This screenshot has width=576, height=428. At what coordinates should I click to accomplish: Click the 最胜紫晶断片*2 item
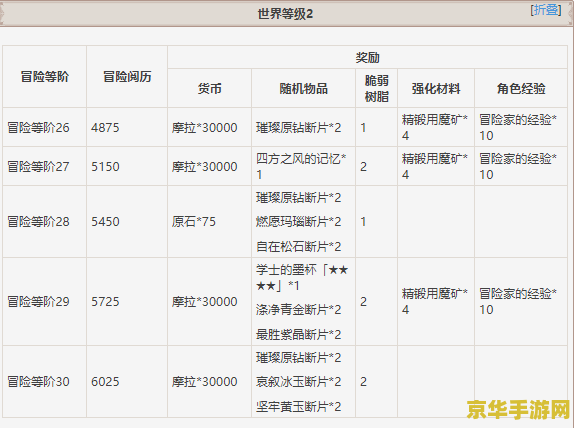(298, 335)
